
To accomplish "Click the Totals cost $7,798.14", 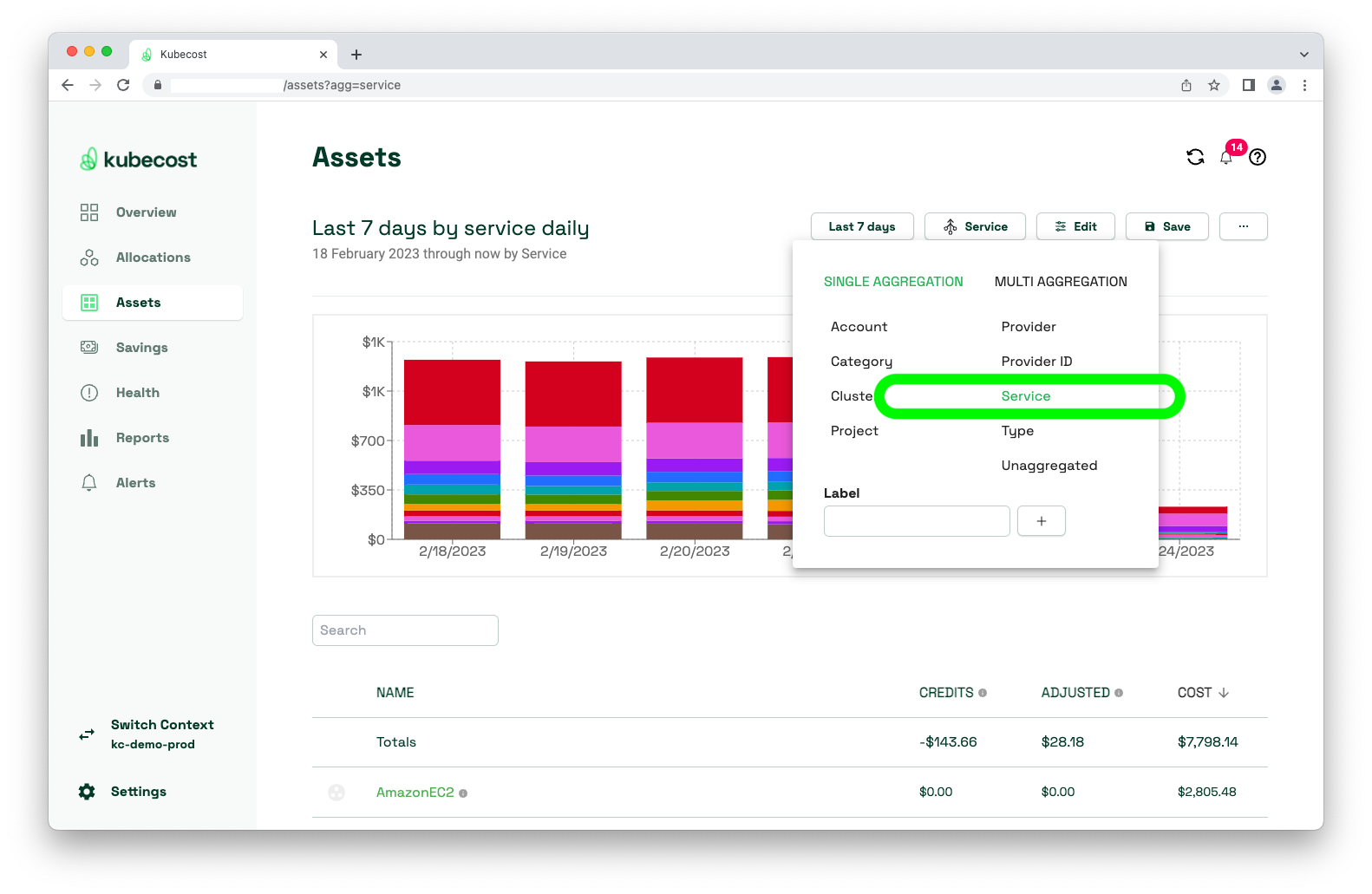I will (x=1207, y=742).
